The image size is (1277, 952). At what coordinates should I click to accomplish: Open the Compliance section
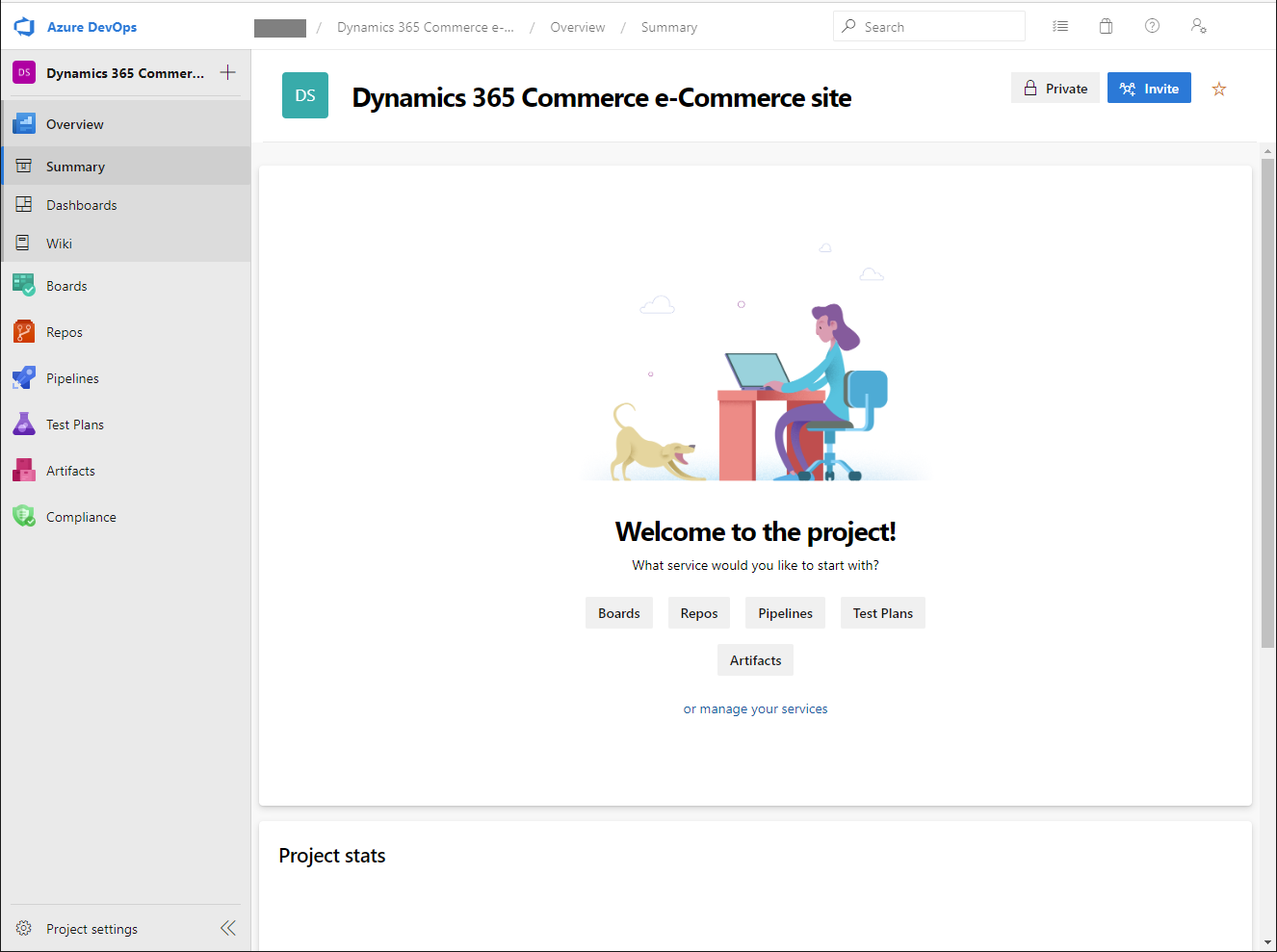(81, 516)
